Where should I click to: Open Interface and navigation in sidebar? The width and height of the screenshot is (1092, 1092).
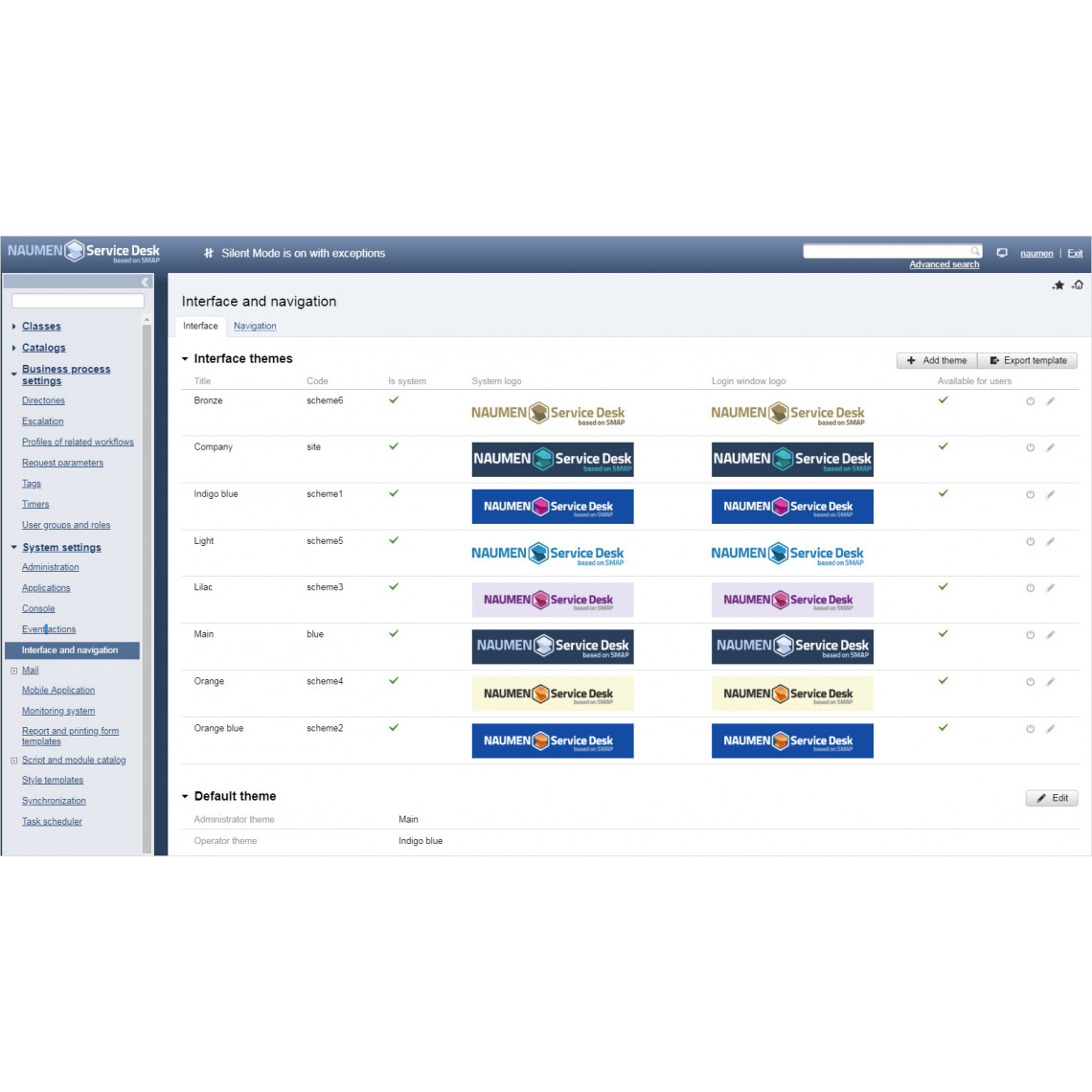[x=73, y=649]
